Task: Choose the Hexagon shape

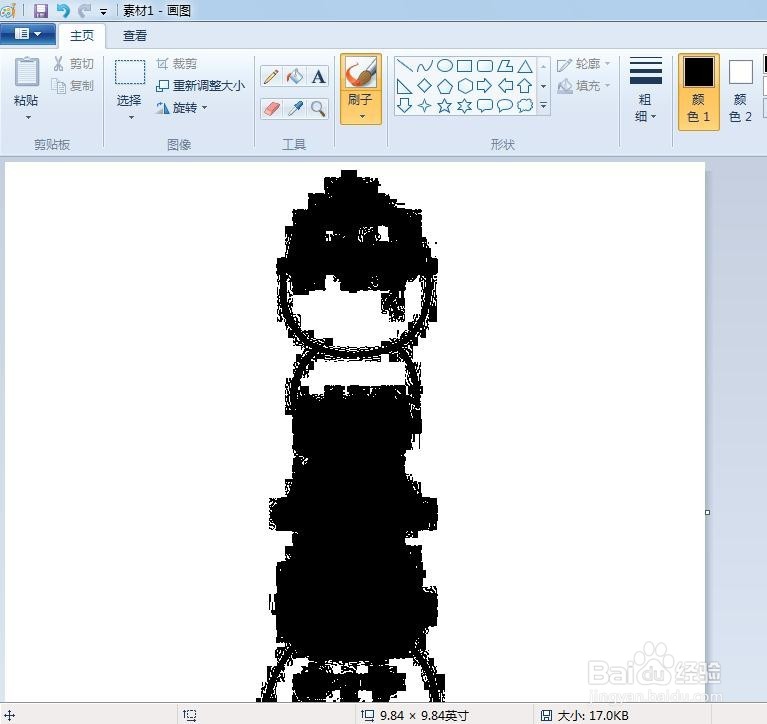Action: (464, 86)
